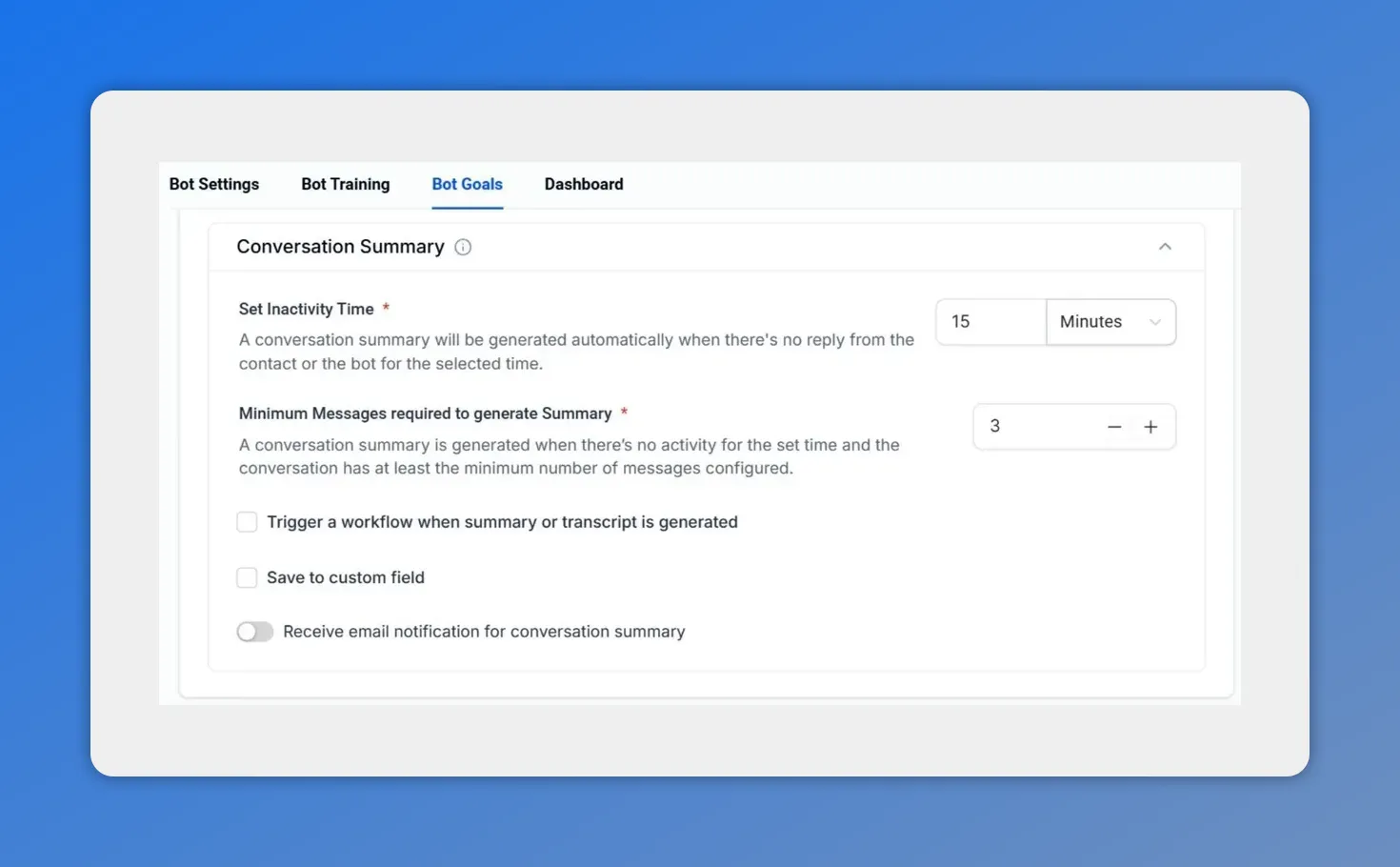This screenshot has height=867, width=1400.
Task: Go to the Dashboard tab
Action: pos(584,184)
